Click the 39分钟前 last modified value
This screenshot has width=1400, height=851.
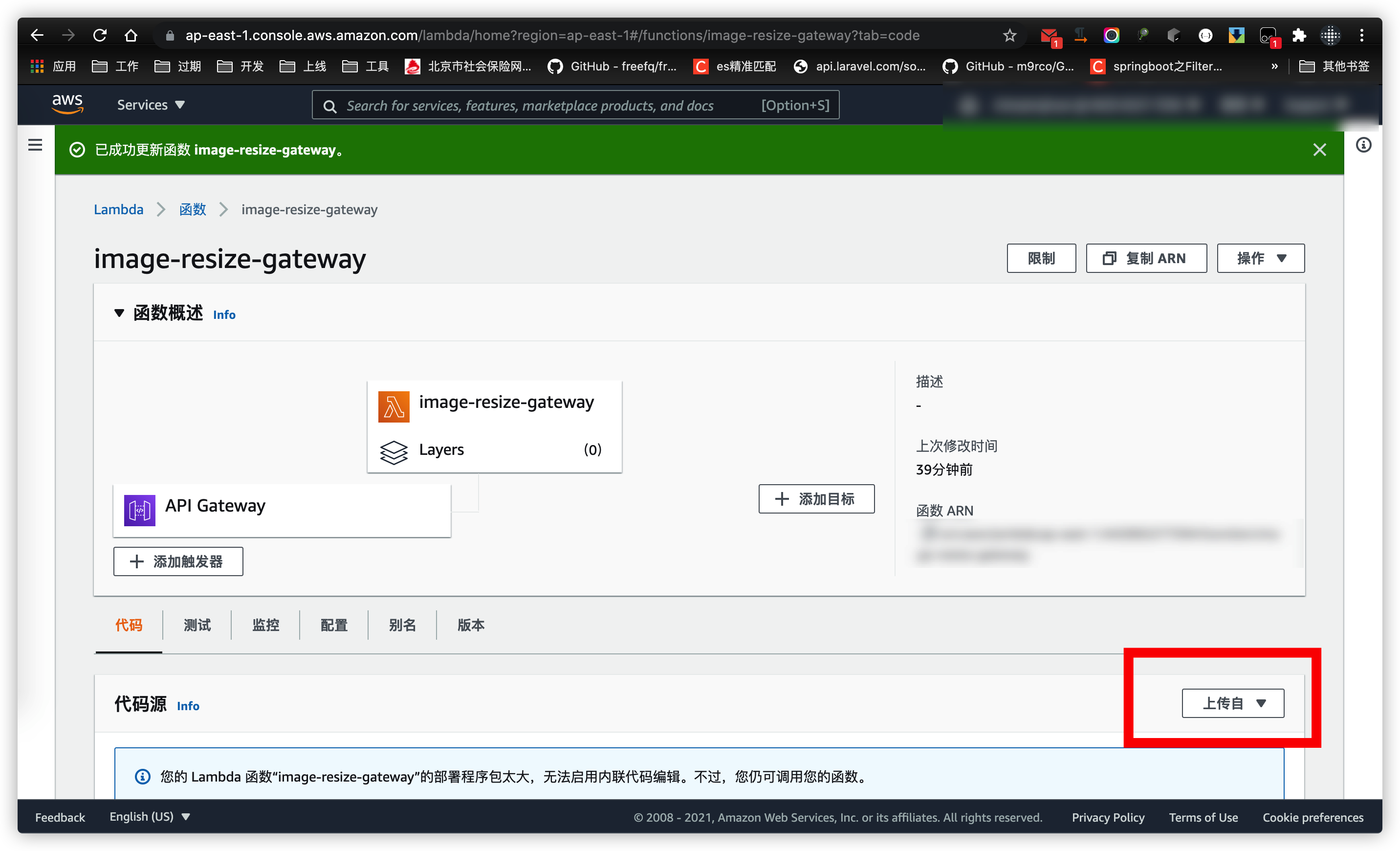pos(944,470)
